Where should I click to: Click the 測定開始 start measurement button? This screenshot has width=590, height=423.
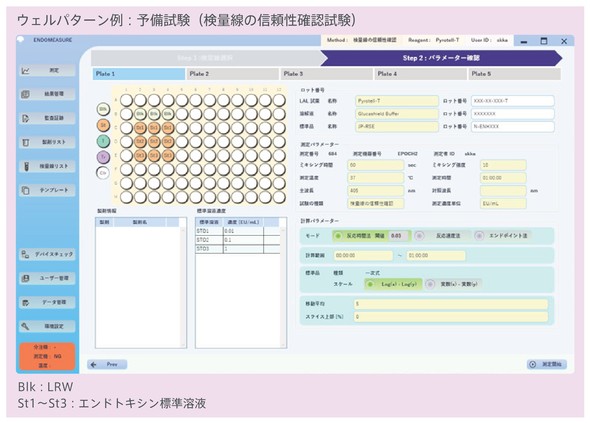coord(547,364)
